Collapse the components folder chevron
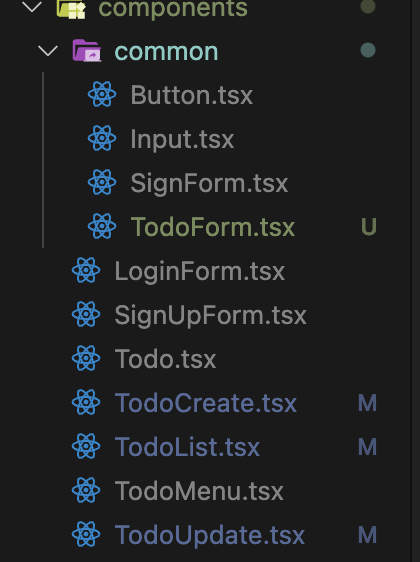Screen dimensions: 420x562 pyautogui.click(x=32, y=7)
